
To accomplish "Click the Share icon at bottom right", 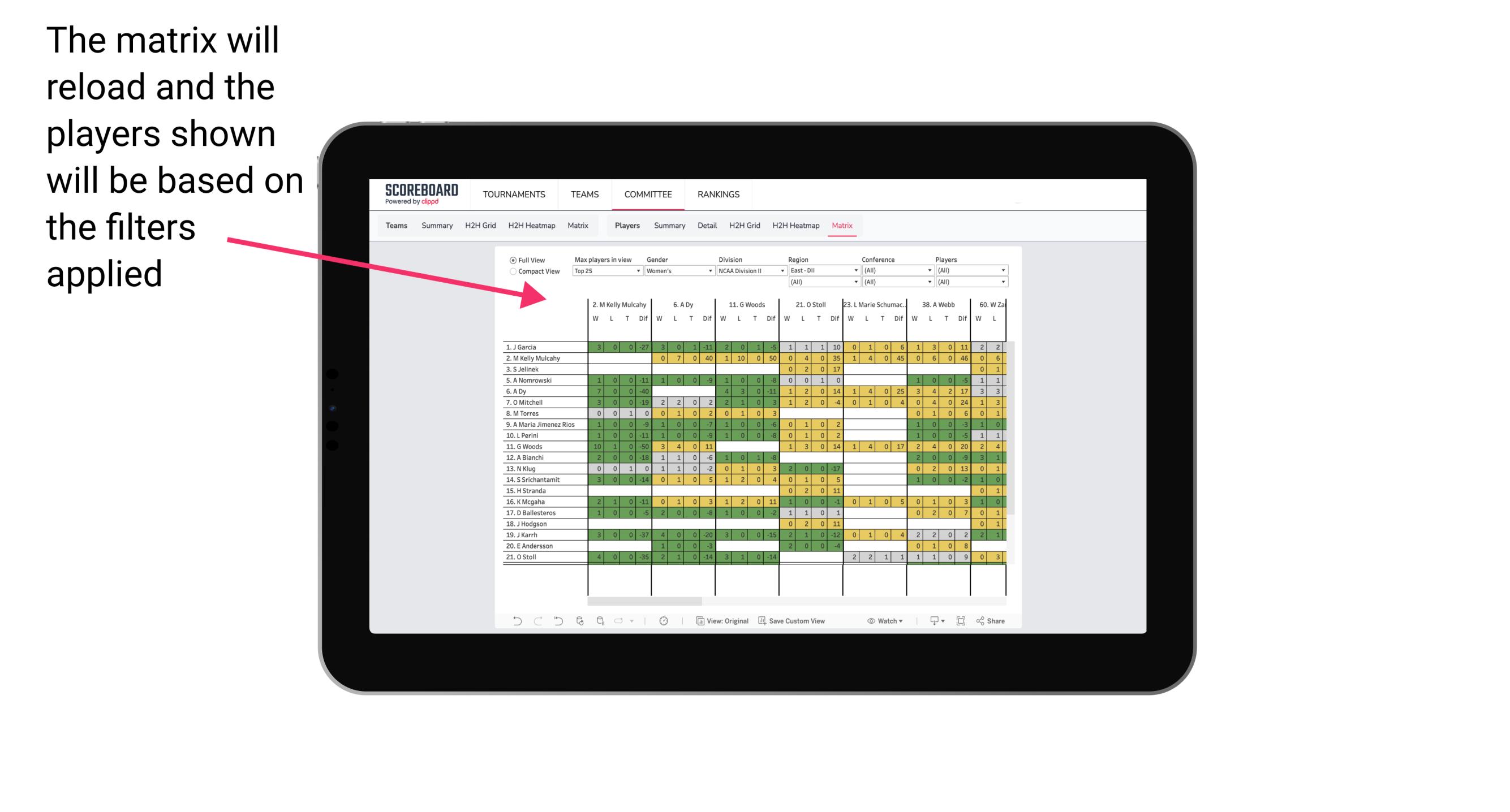I will pyautogui.click(x=988, y=622).
